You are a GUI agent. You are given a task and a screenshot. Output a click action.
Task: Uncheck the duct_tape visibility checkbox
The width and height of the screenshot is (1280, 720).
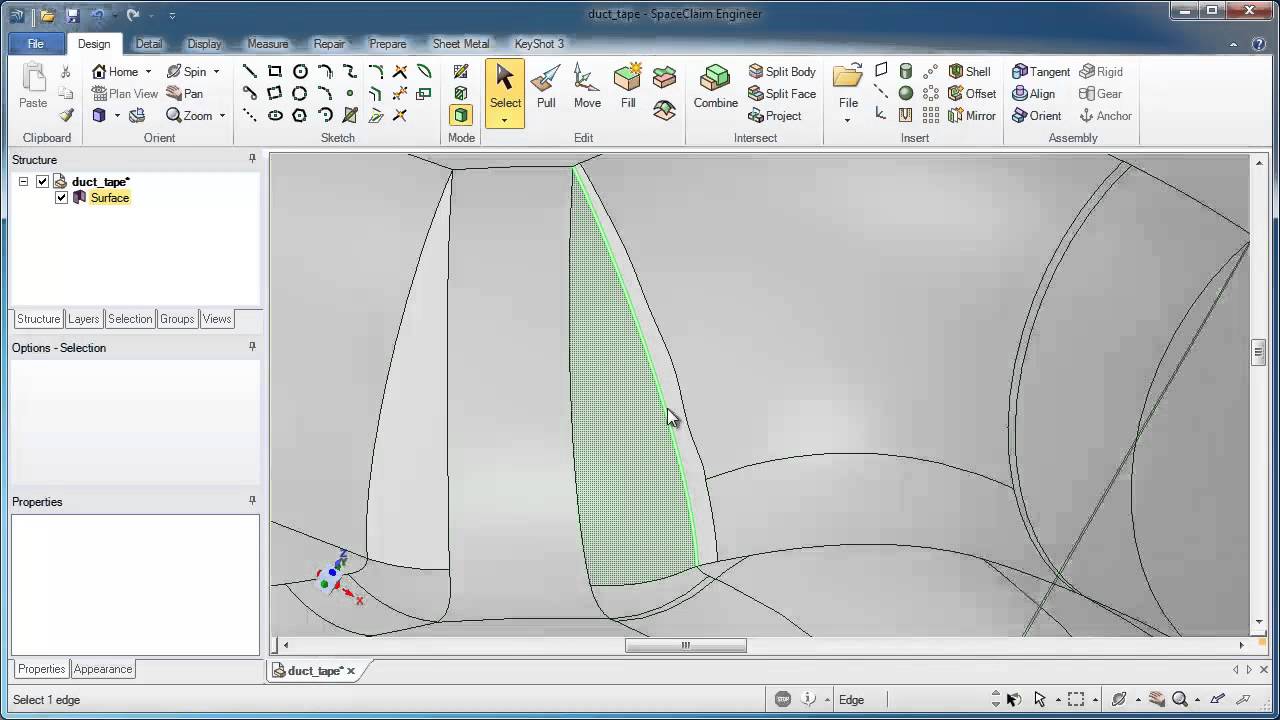pyautogui.click(x=42, y=181)
